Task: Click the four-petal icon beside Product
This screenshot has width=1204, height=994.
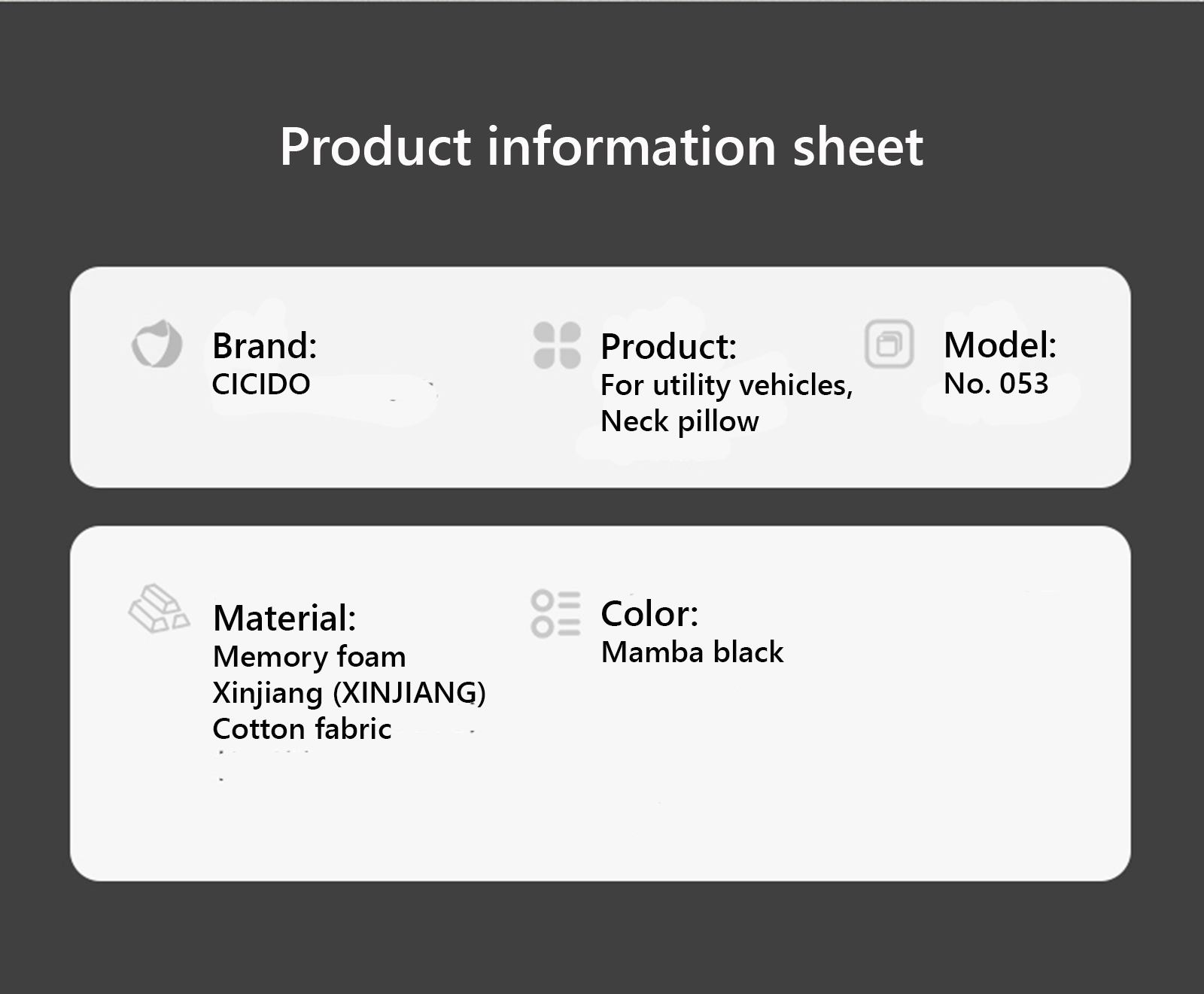Action: click(x=557, y=345)
